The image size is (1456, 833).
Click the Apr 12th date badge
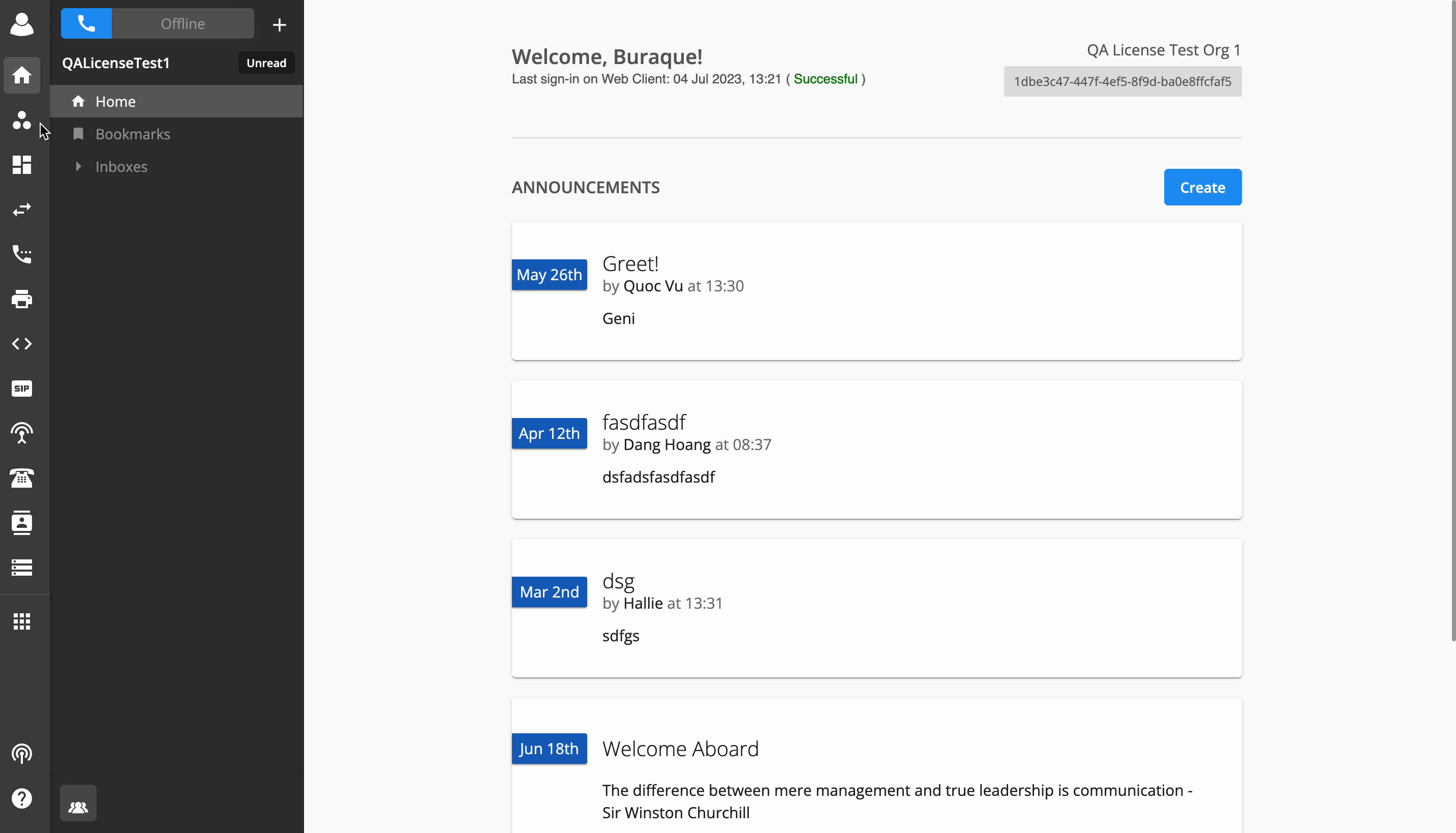click(549, 434)
